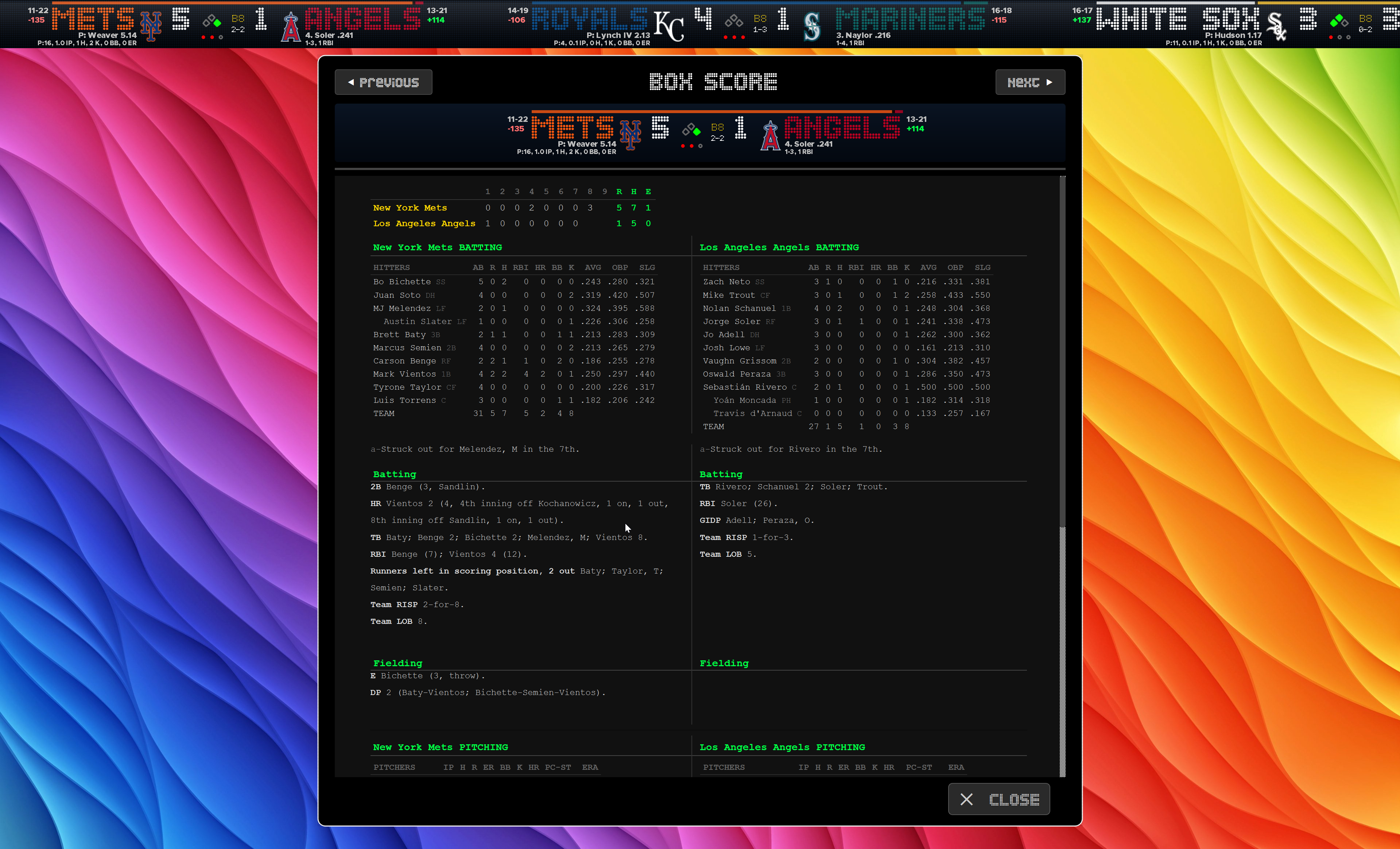Select MARINERS team name in top ticker
The height and width of the screenshot is (849, 1400).
click(910, 19)
